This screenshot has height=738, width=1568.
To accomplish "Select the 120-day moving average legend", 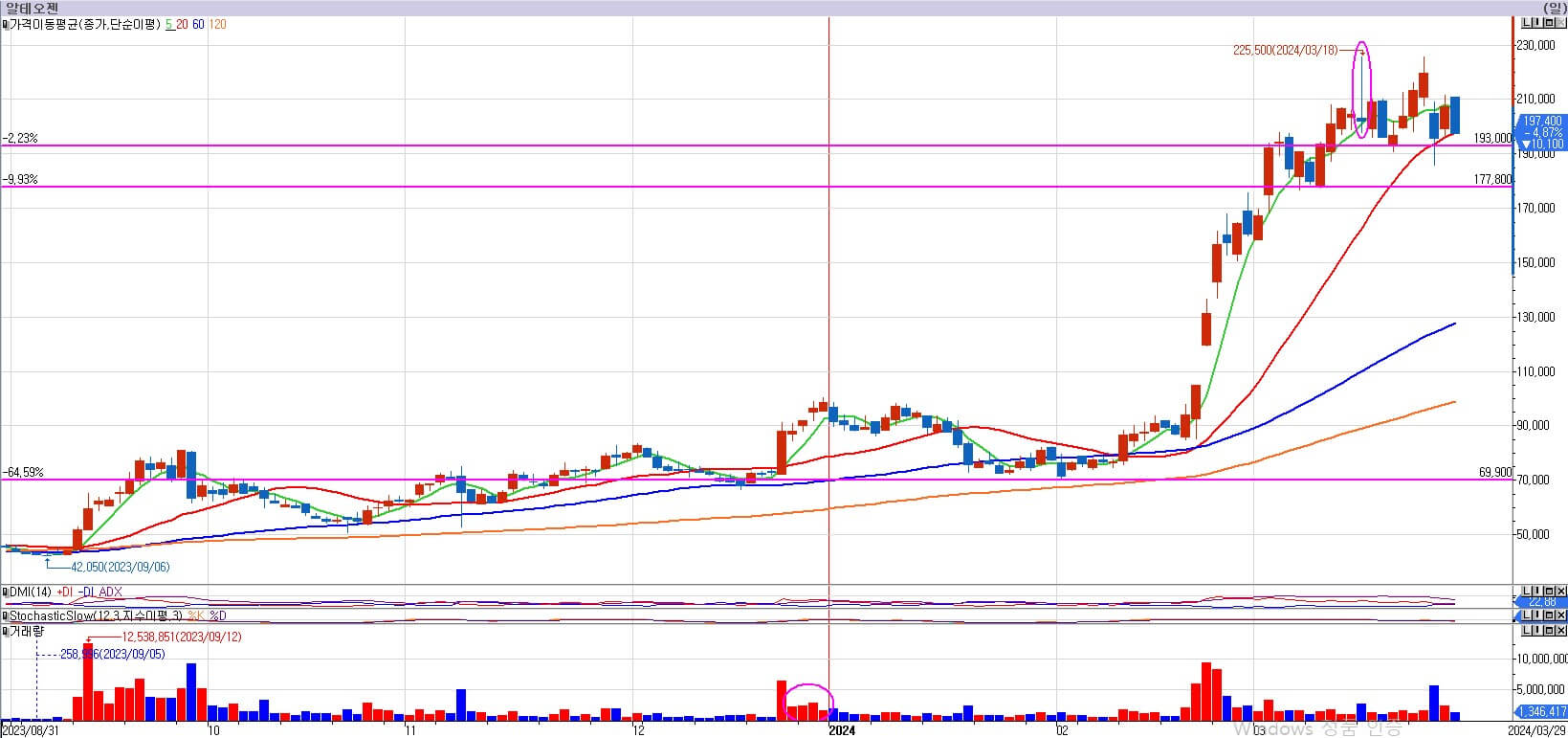I will 218,24.
